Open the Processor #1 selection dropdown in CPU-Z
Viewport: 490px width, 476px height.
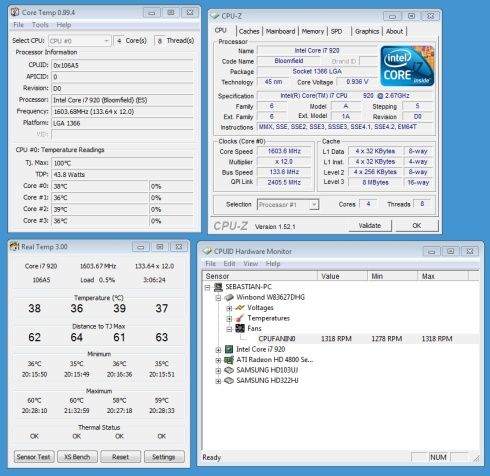[x=288, y=204]
